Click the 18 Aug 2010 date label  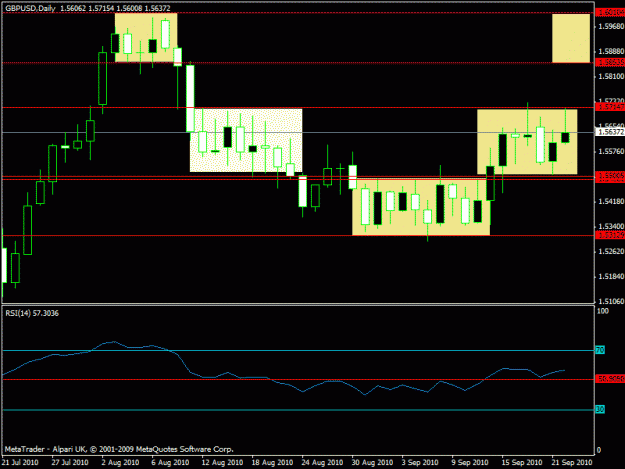pos(272,462)
